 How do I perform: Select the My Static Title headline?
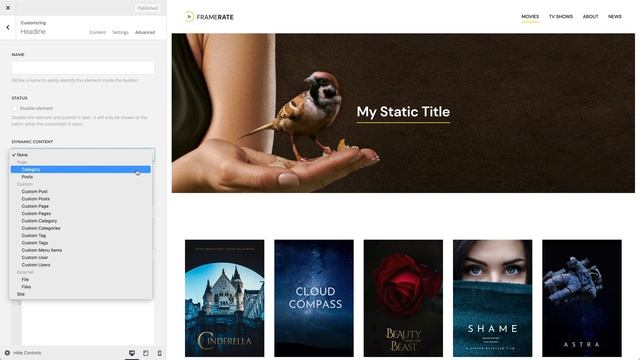pos(403,112)
